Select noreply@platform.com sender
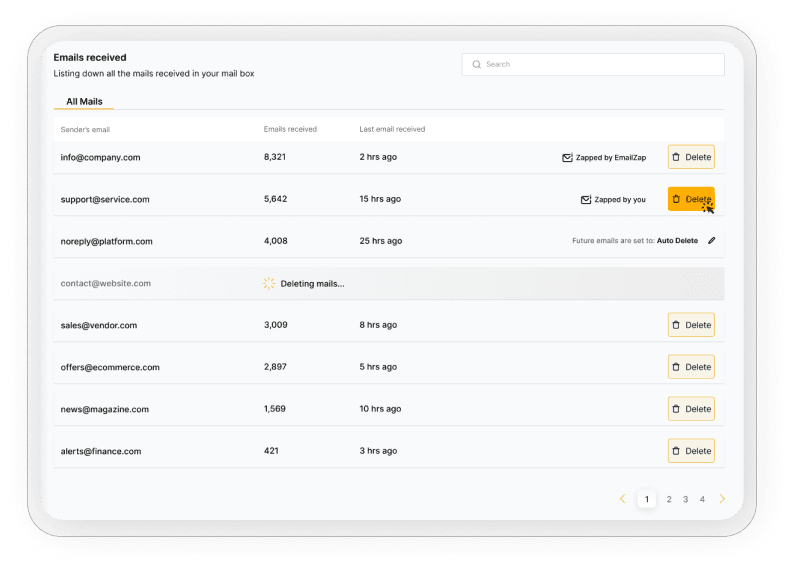 106,241
